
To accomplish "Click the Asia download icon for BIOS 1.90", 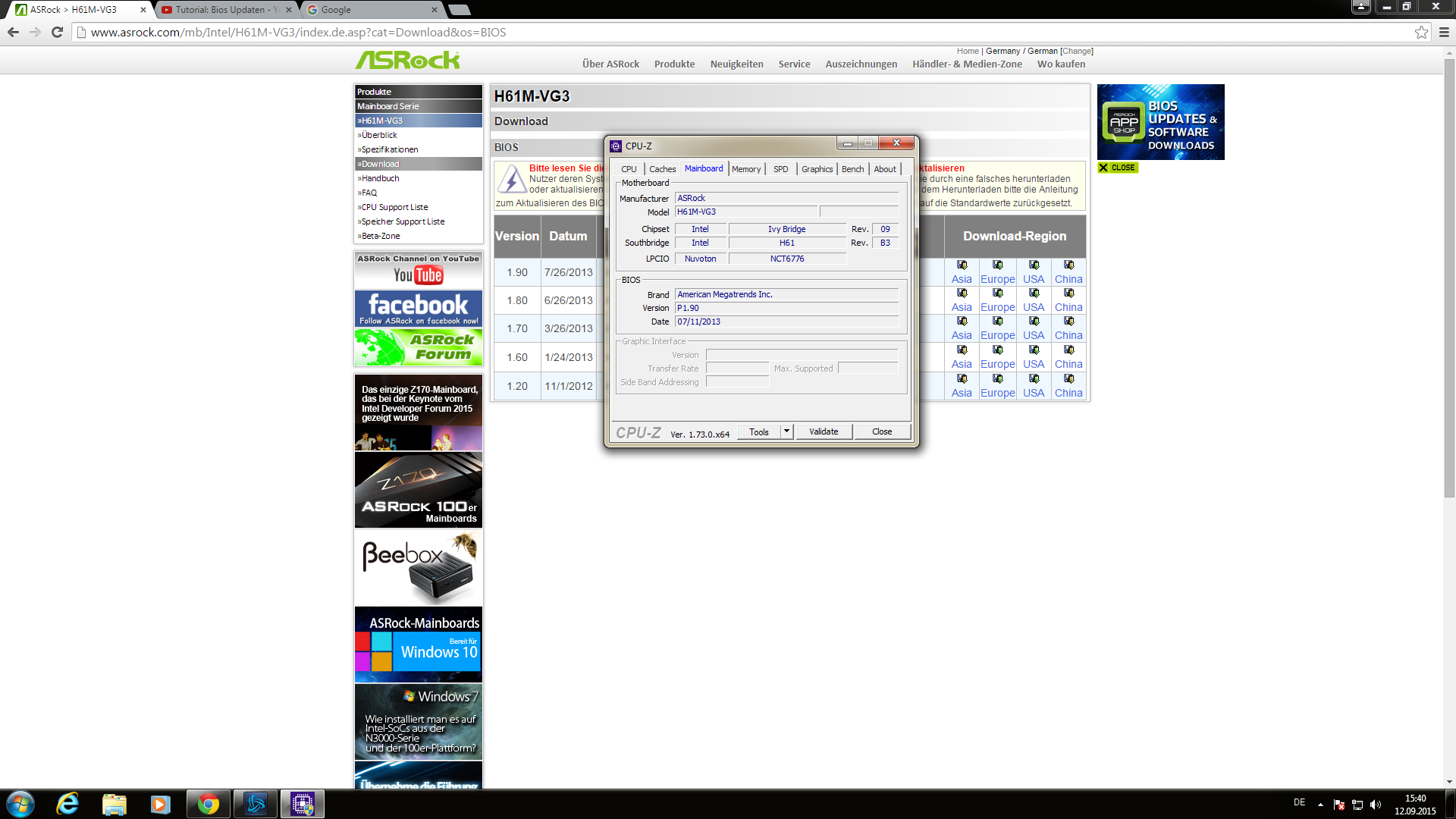I will [x=962, y=265].
